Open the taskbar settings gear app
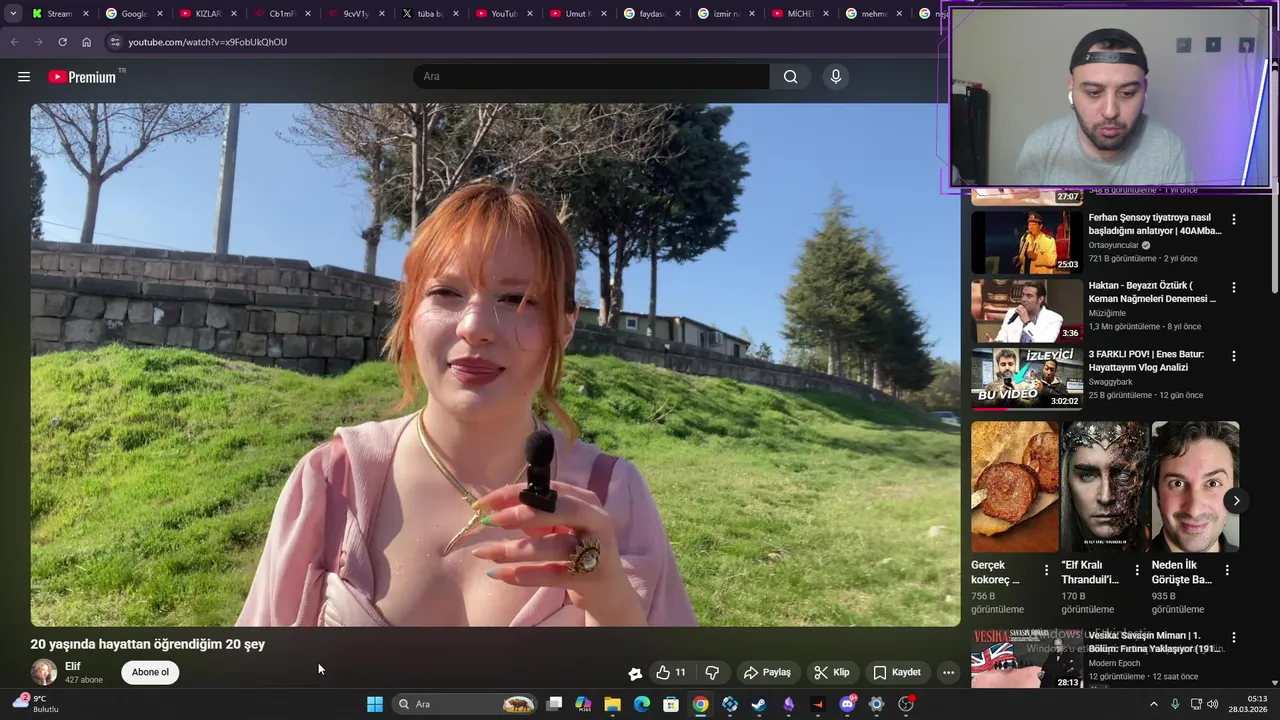The image size is (1280, 720). pyautogui.click(x=877, y=704)
